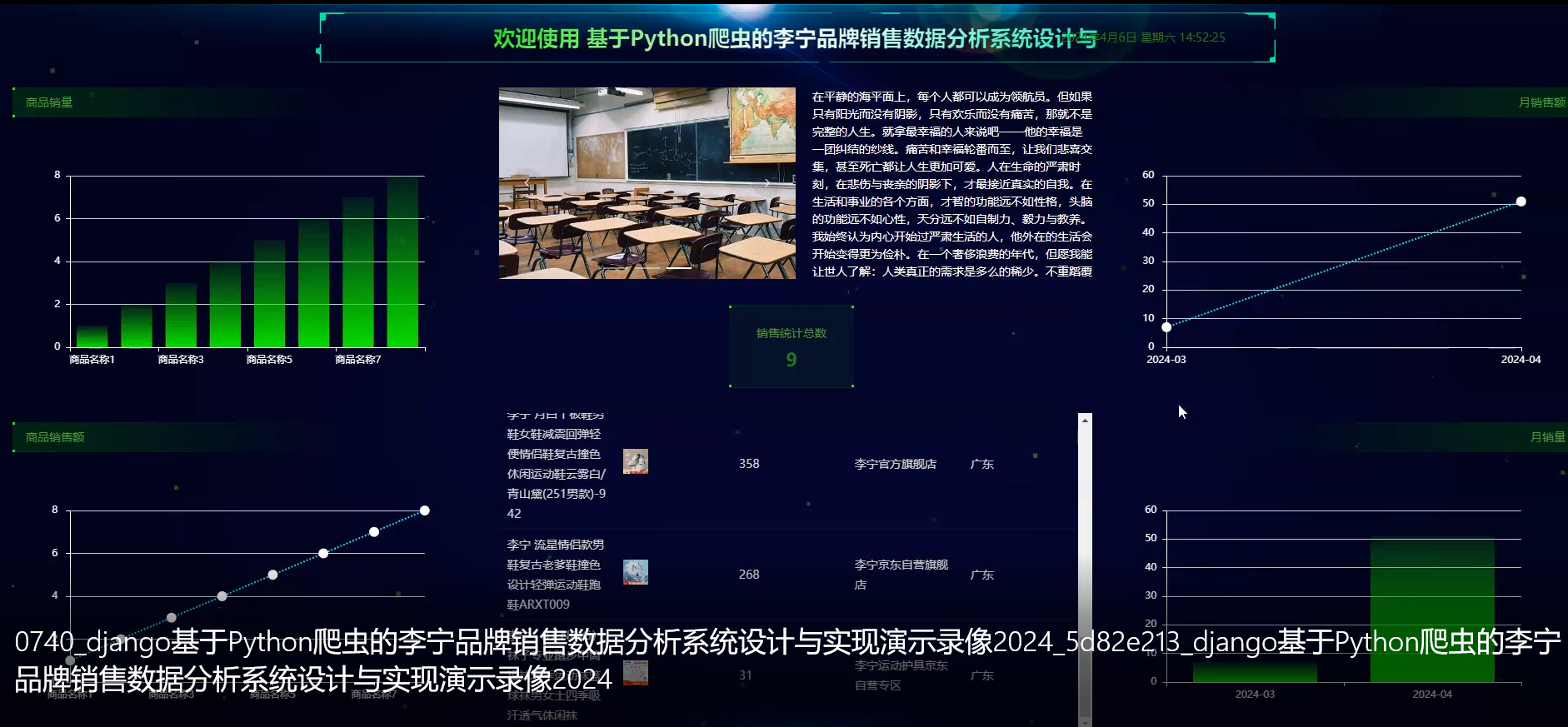Click the "销售统计总数" card label
This screenshot has height=727, width=1568.
point(791,333)
